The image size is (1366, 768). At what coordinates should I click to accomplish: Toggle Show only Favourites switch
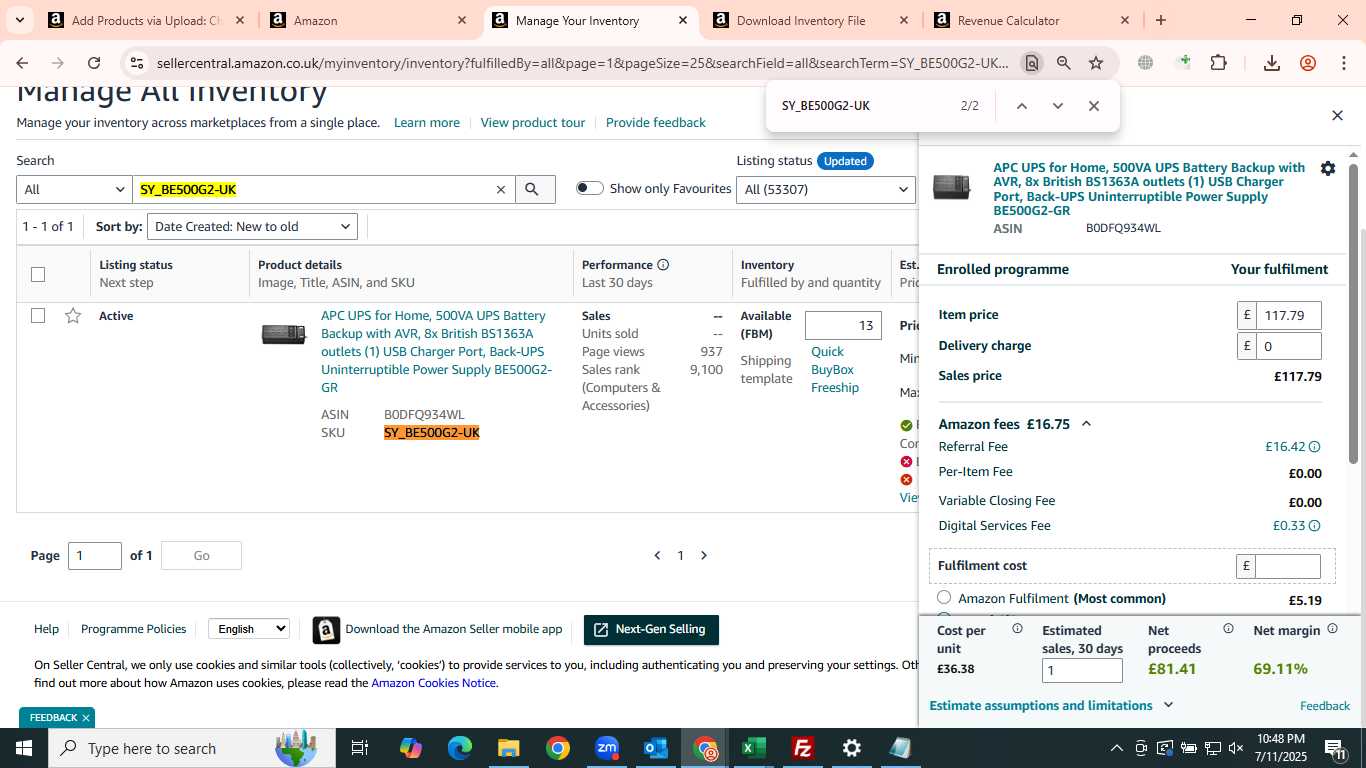tap(590, 188)
